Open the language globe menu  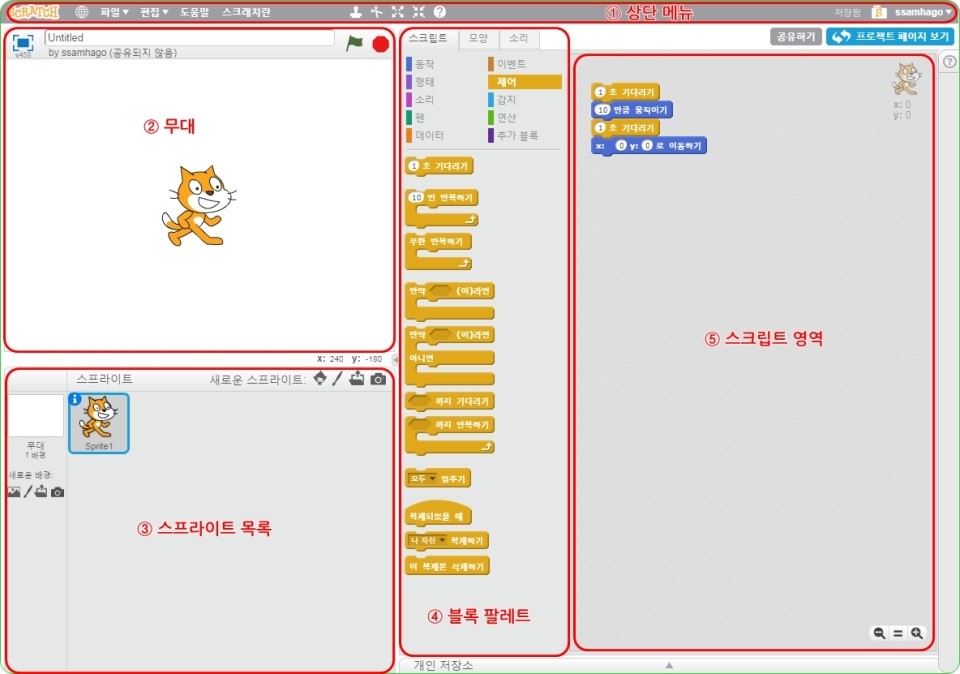81,12
